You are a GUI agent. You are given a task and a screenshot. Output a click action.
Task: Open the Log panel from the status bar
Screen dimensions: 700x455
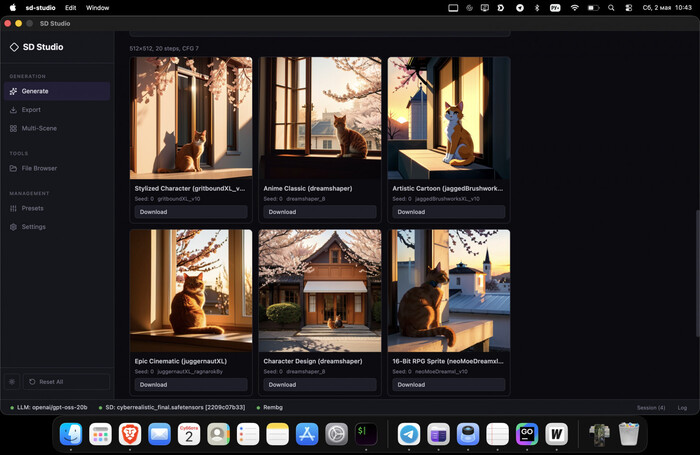tap(682, 408)
